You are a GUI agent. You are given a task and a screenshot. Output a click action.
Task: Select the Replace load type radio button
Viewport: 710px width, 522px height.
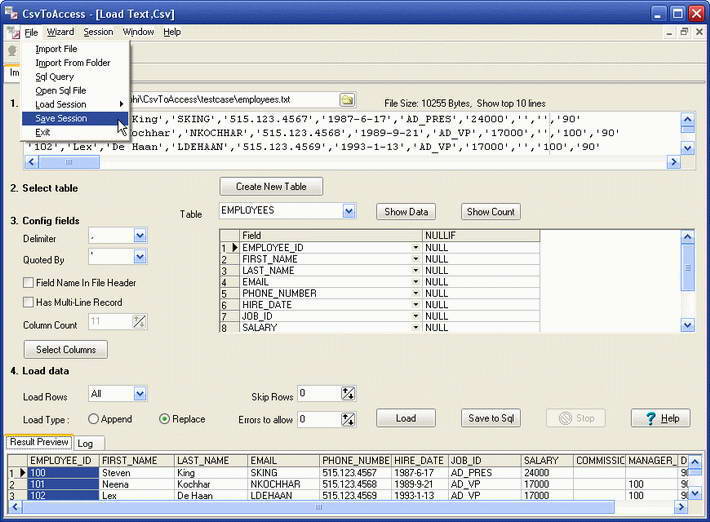pyautogui.click(x=164, y=419)
